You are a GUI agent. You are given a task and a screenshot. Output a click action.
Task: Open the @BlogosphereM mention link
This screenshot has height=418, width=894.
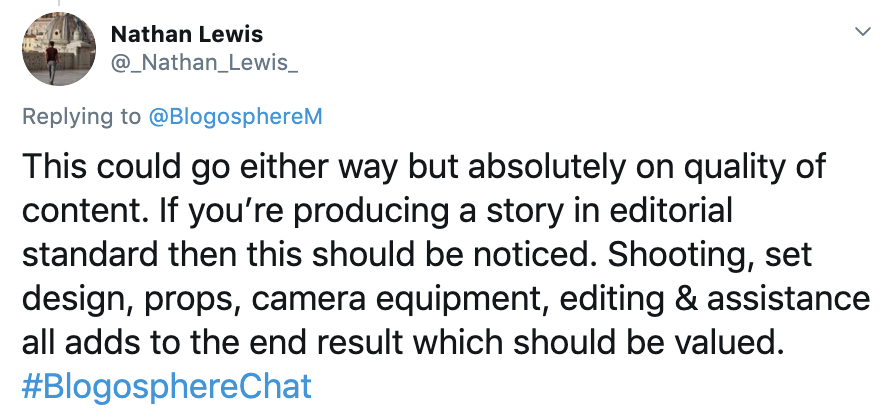pos(235,117)
